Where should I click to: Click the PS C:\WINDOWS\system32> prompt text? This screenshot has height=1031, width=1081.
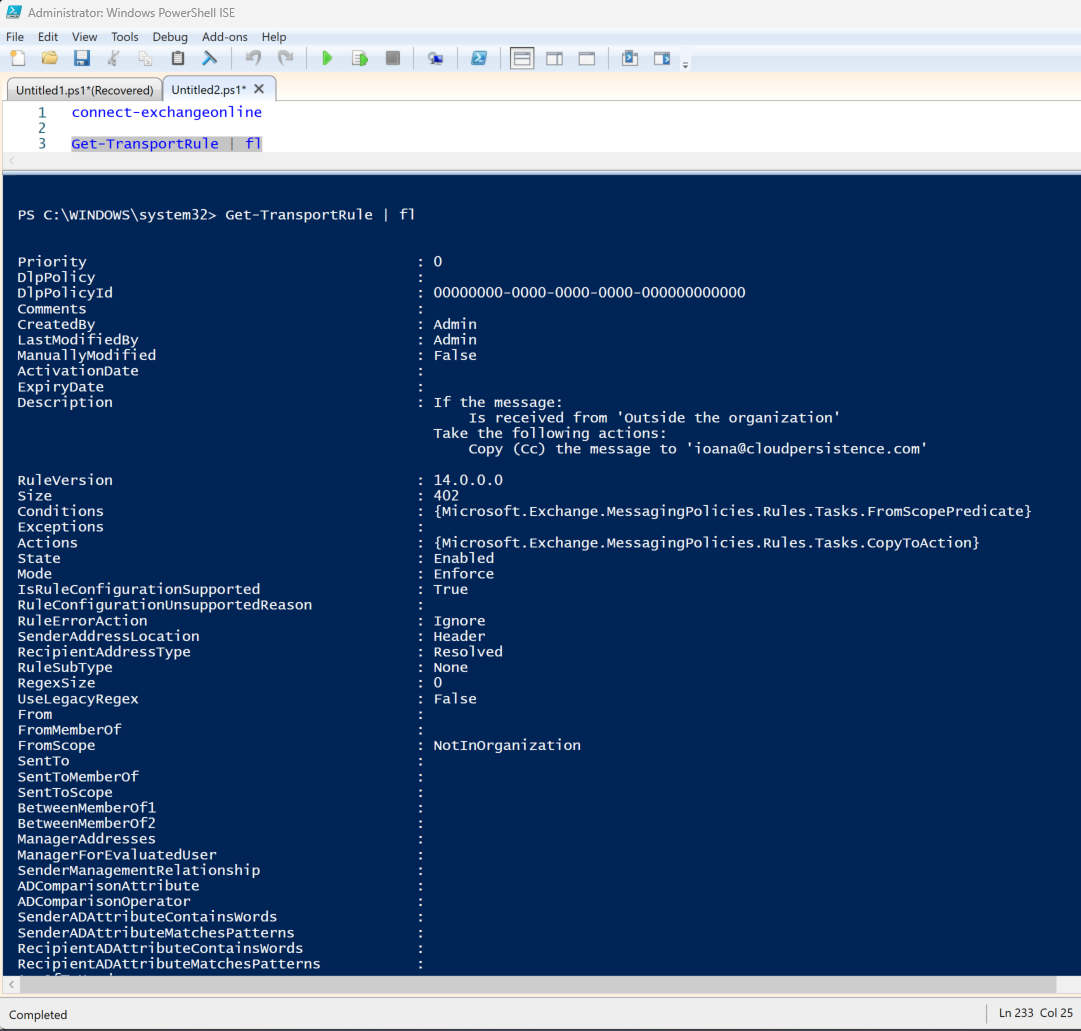(x=117, y=214)
